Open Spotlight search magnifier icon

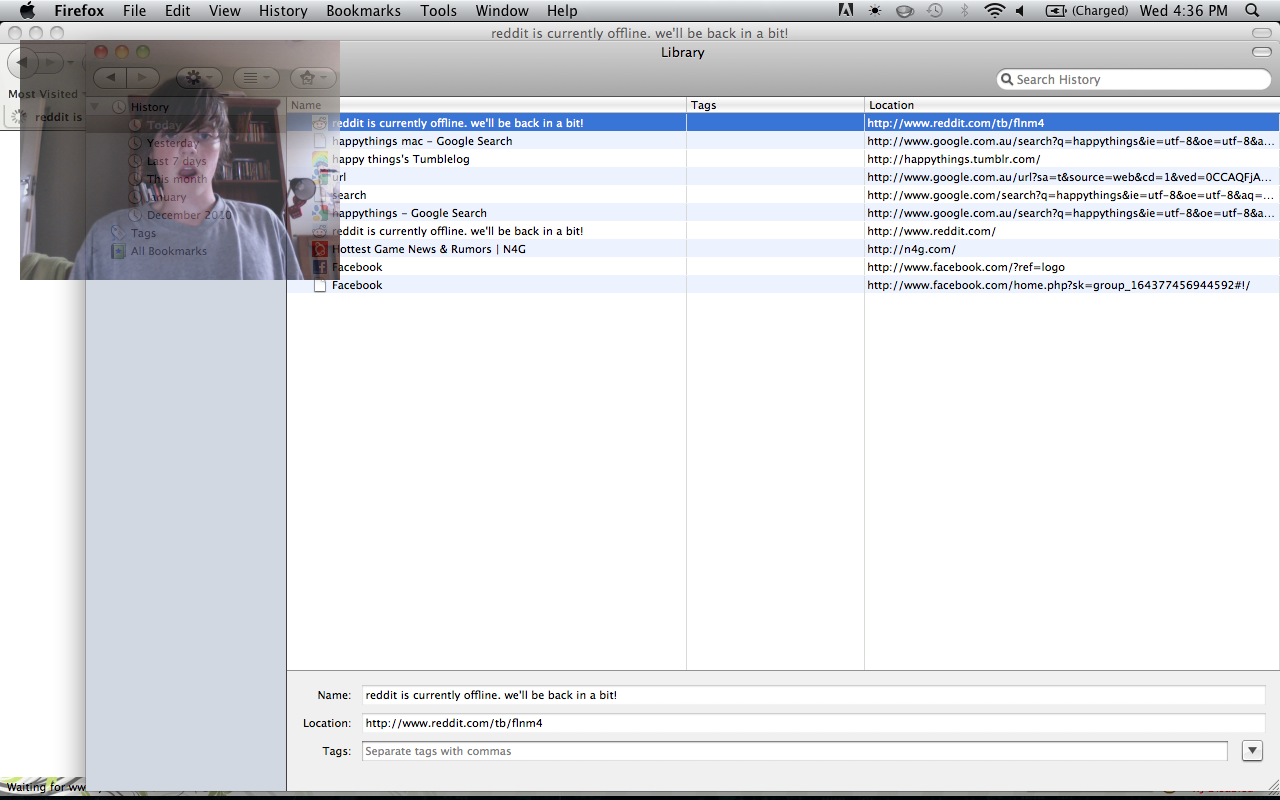pos(1253,11)
